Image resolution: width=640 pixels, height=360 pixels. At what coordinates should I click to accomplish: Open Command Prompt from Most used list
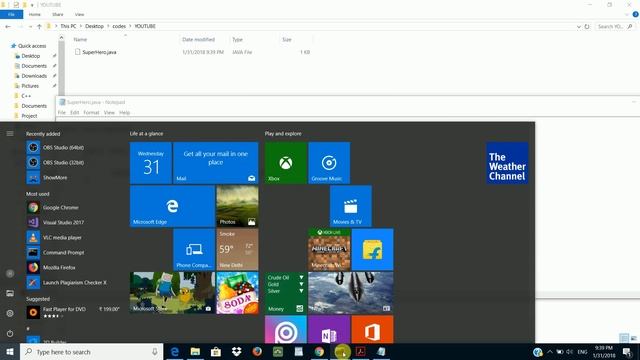pos(55,253)
